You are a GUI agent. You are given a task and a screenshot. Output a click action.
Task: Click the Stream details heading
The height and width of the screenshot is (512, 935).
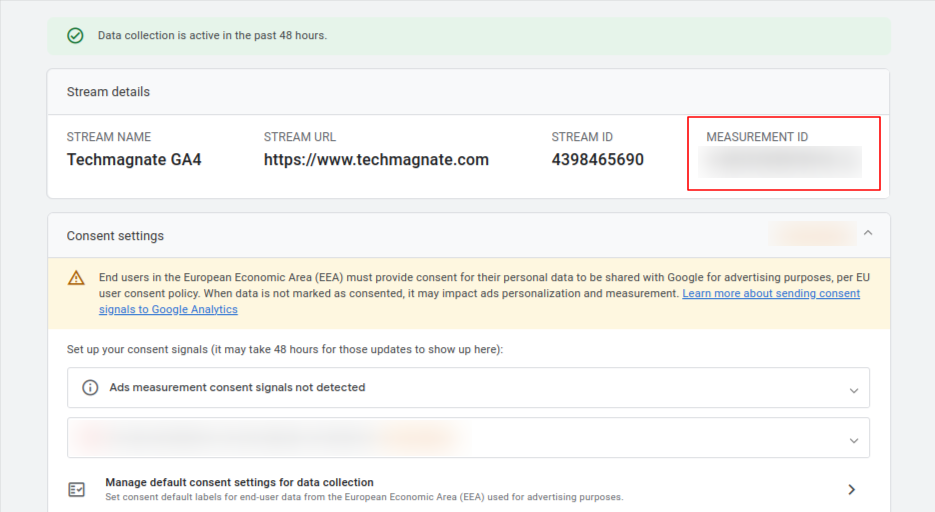tap(108, 92)
